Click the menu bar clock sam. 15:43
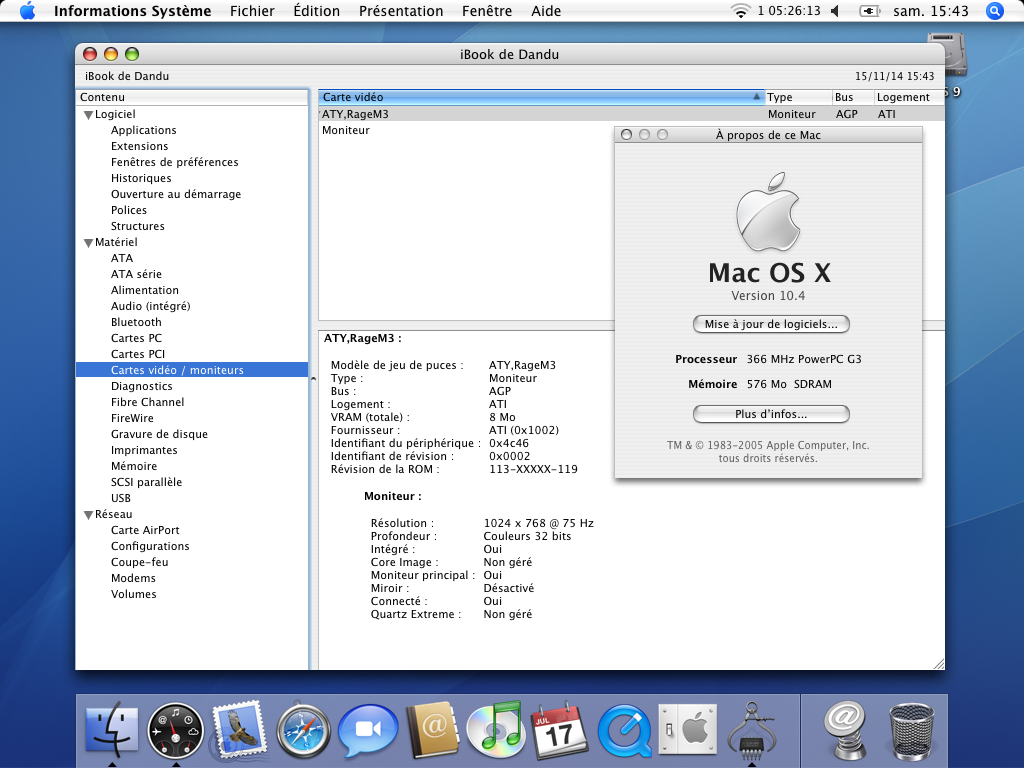The image size is (1024, 768). pos(931,10)
